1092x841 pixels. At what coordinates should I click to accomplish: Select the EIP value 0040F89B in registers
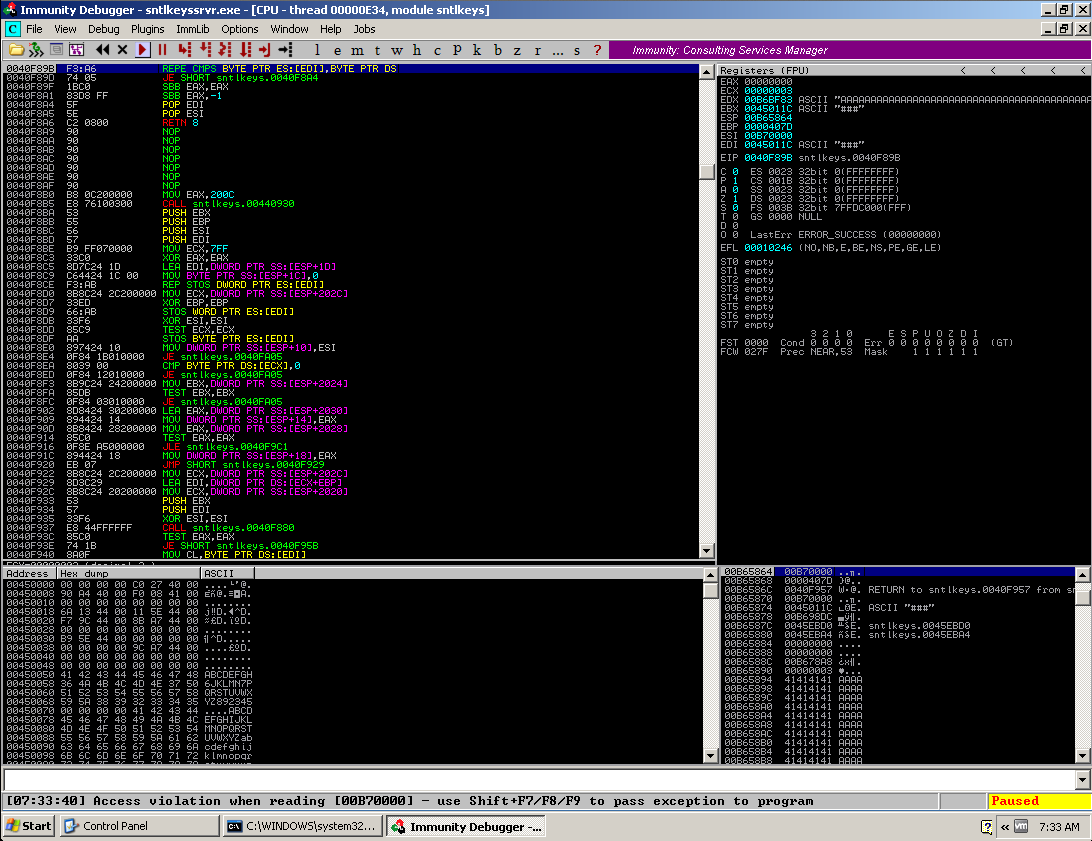767,158
